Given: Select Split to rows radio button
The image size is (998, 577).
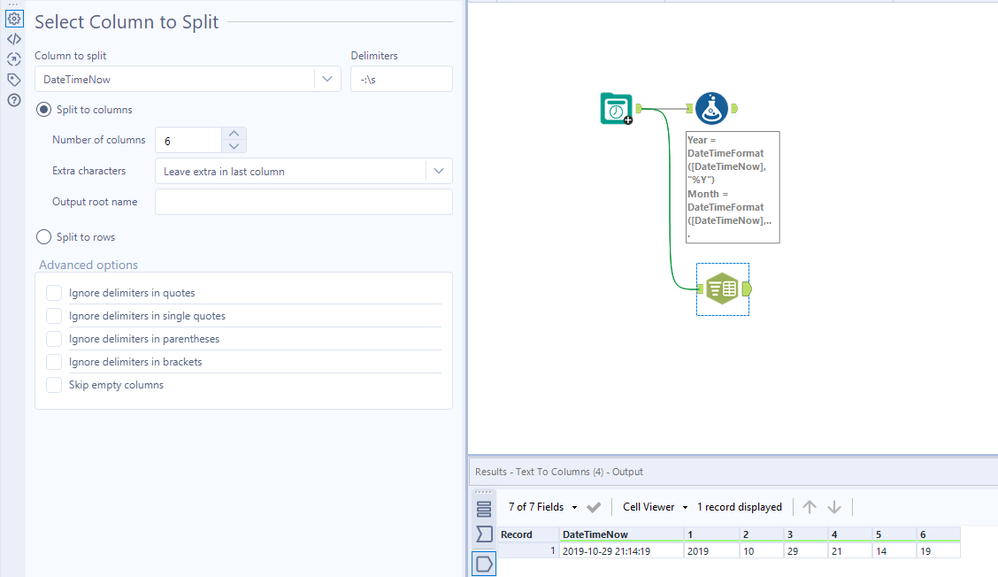Looking at the screenshot, I should [x=43, y=237].
